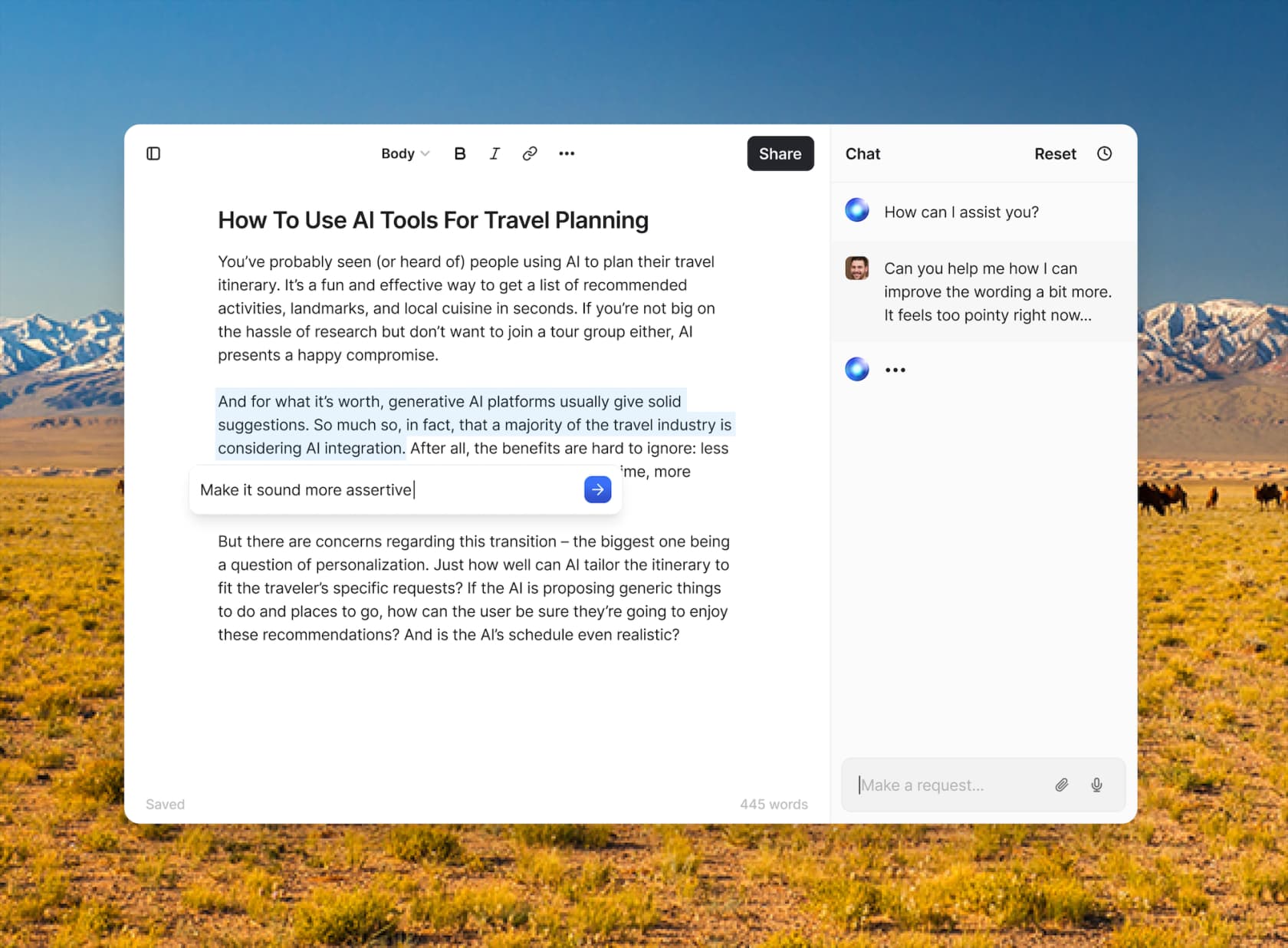Viewport: 1288px width, 948px height.
Task: Submit the inline prompt with arrow button
Action: [597, 489]
